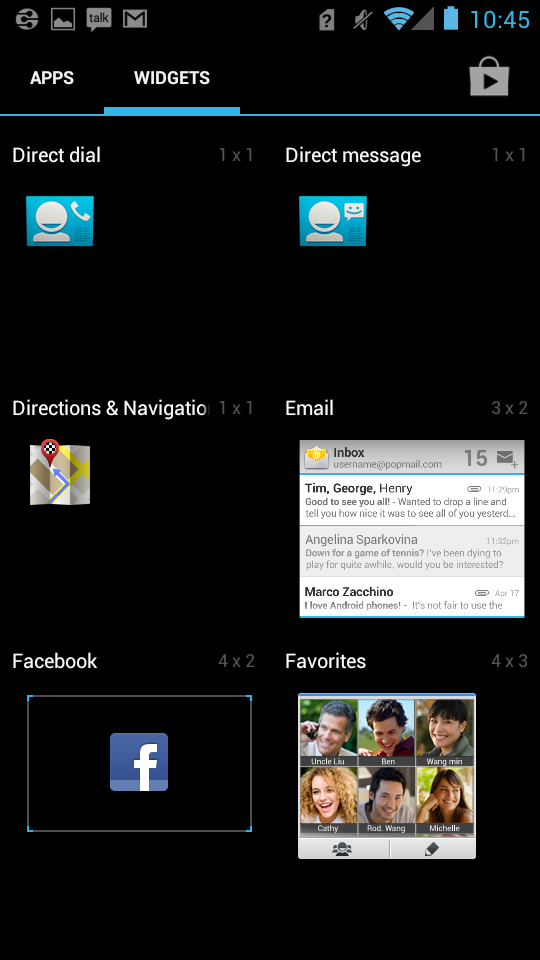Tap the Facebook logo widget preview
540x960 pixels.
coord(139,762)
